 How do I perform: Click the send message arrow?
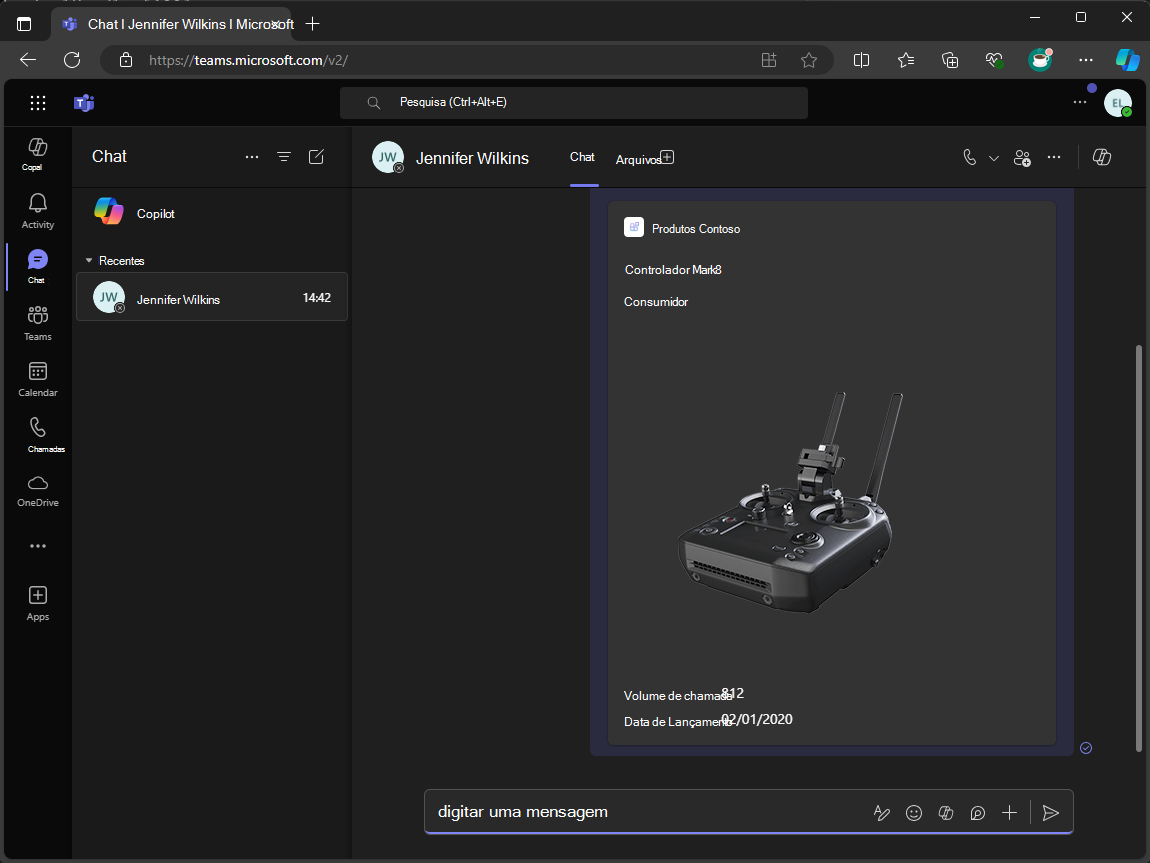click(1050, 813)
